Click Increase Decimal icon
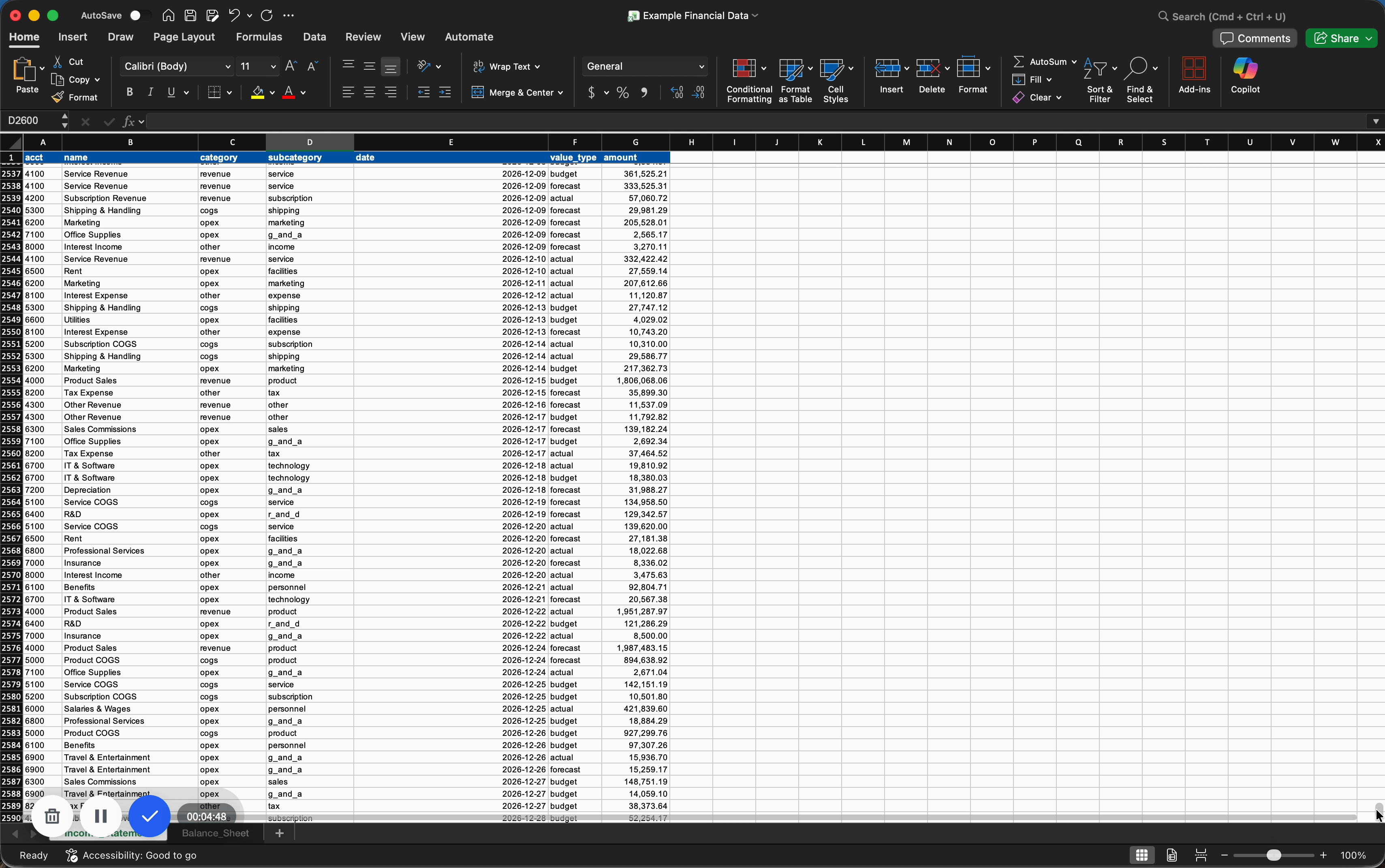 coord(677,92)
